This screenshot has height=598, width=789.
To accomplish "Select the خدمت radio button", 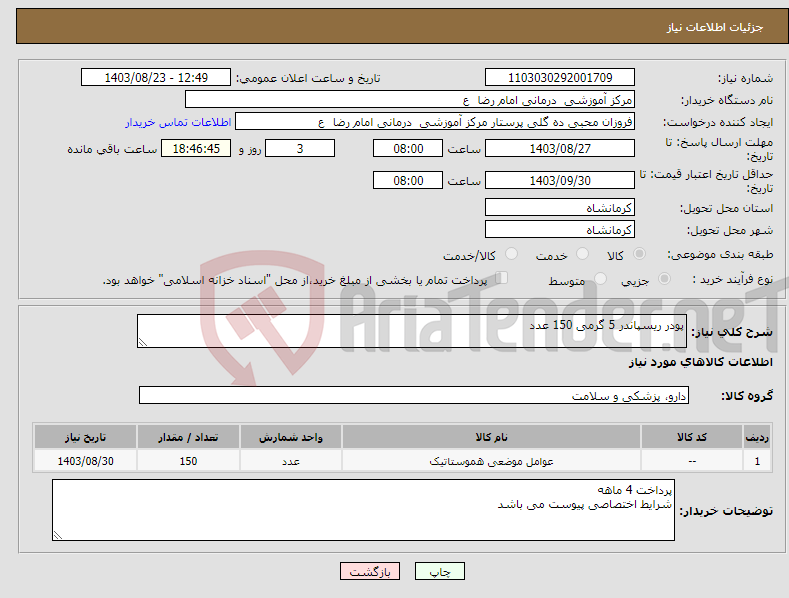I will (582, 254).
